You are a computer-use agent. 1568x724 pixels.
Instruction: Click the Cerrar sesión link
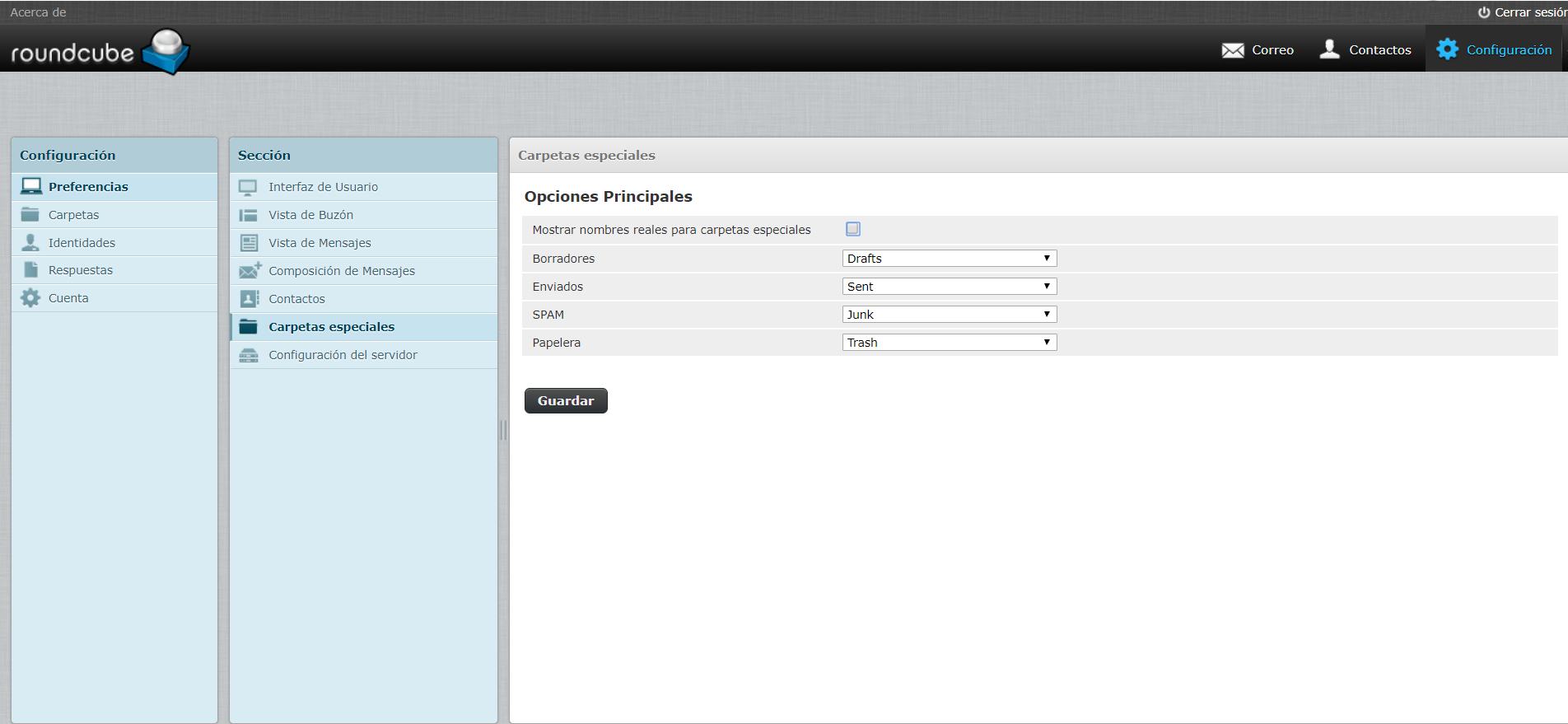pyautogui.click(x=1522, y=12)
